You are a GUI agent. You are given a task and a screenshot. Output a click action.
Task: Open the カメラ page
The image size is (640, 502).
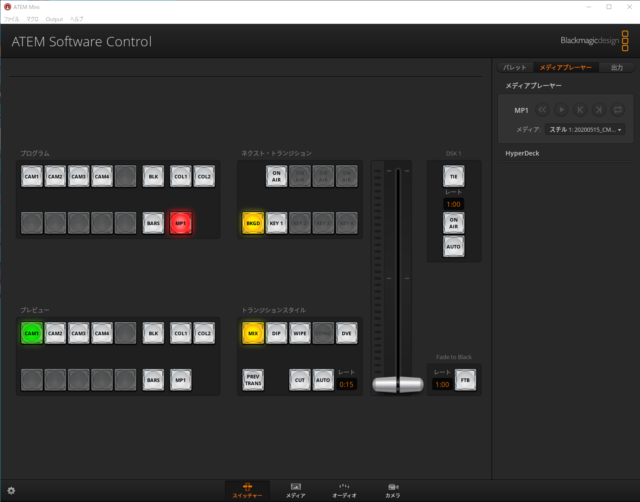coord(393,491)
